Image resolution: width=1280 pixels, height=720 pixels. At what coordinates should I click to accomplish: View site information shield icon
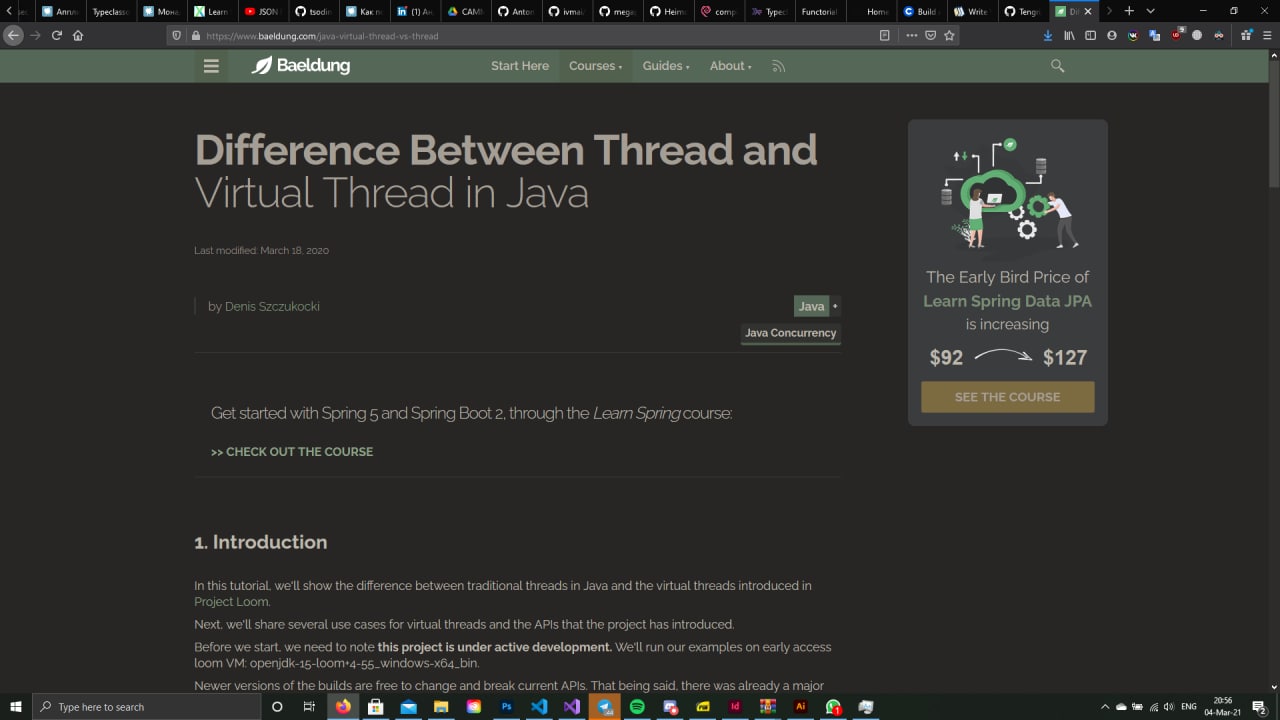tap(176, 35)
